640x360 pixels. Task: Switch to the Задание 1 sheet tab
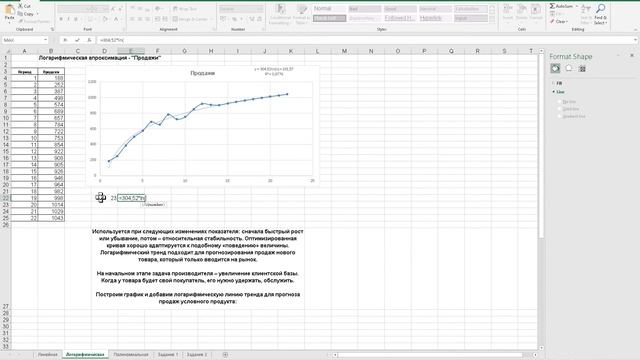coord(168,355)
